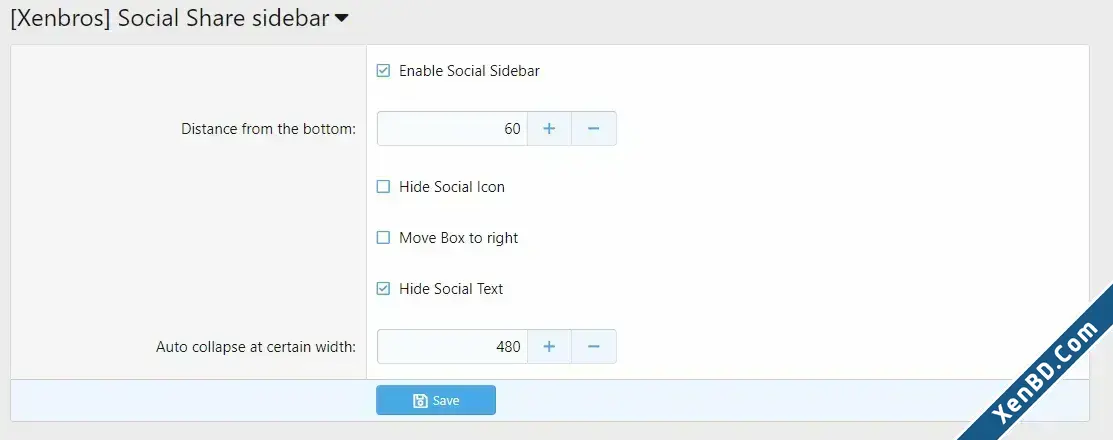Collapse section using caret beside Social Share sidebar
1113x440 pixels.
tap(341, 19)
